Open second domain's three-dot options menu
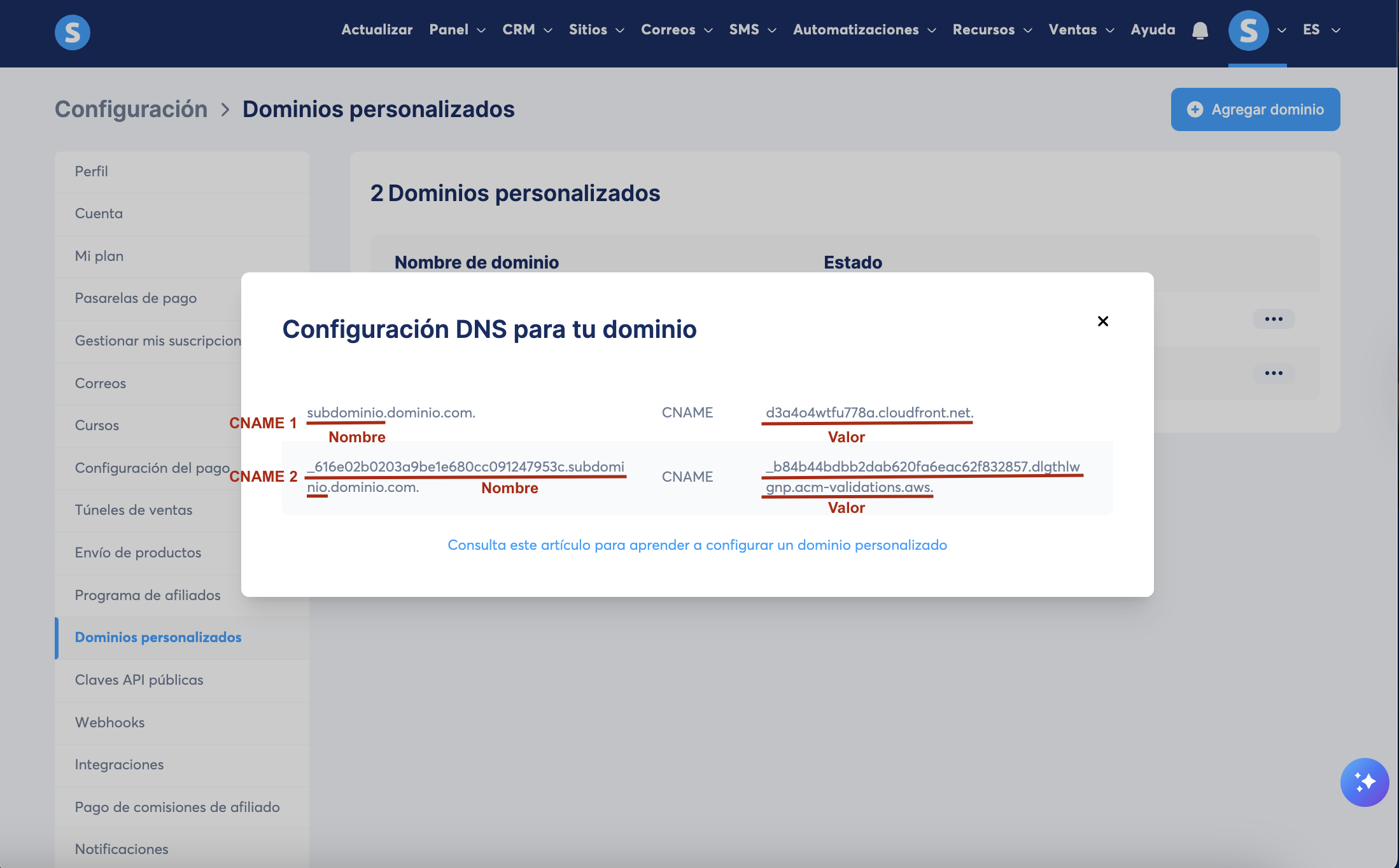The image size is (1399, 868). (x=1274, y=373)
